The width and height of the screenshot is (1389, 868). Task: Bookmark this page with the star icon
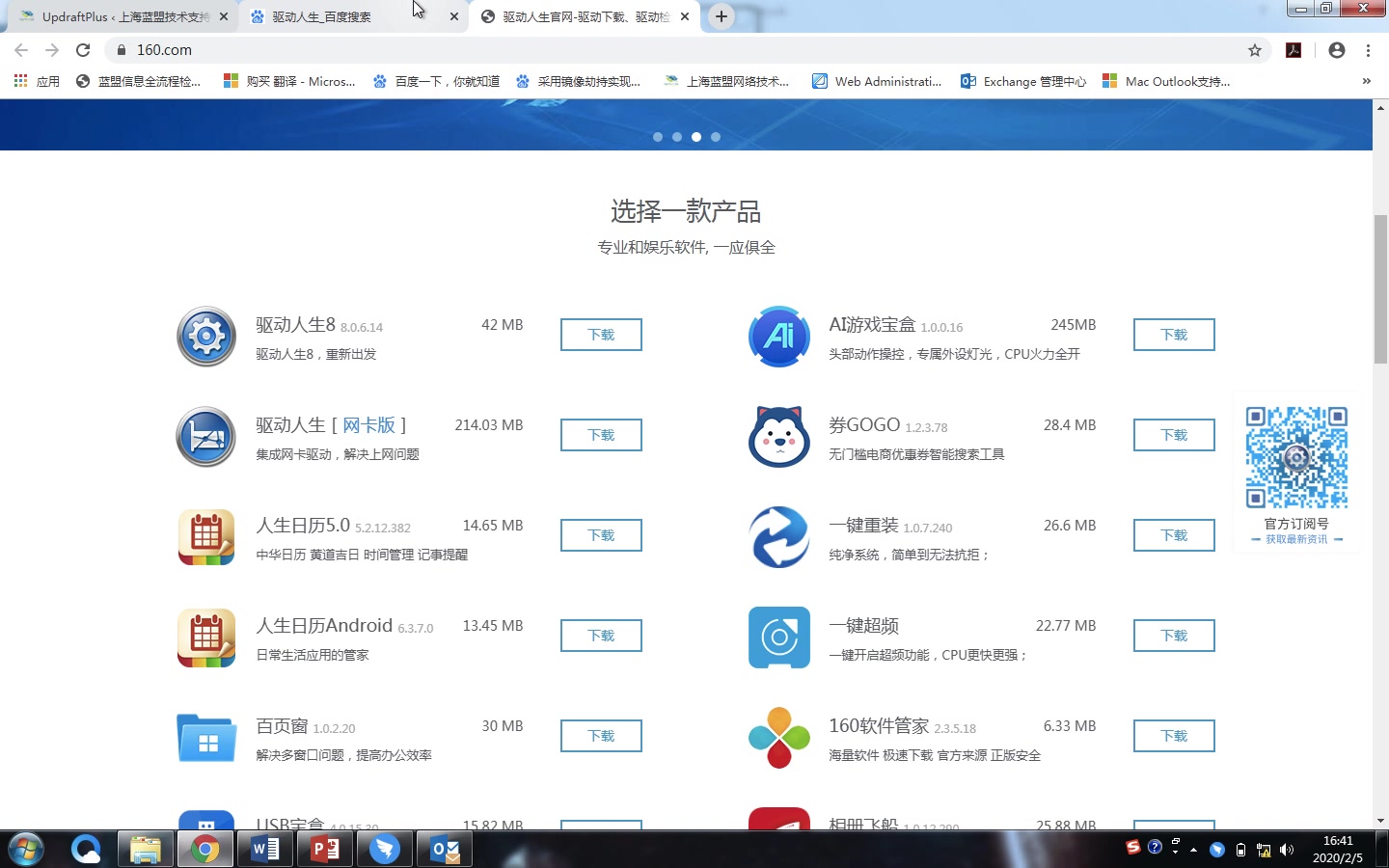1255,50
